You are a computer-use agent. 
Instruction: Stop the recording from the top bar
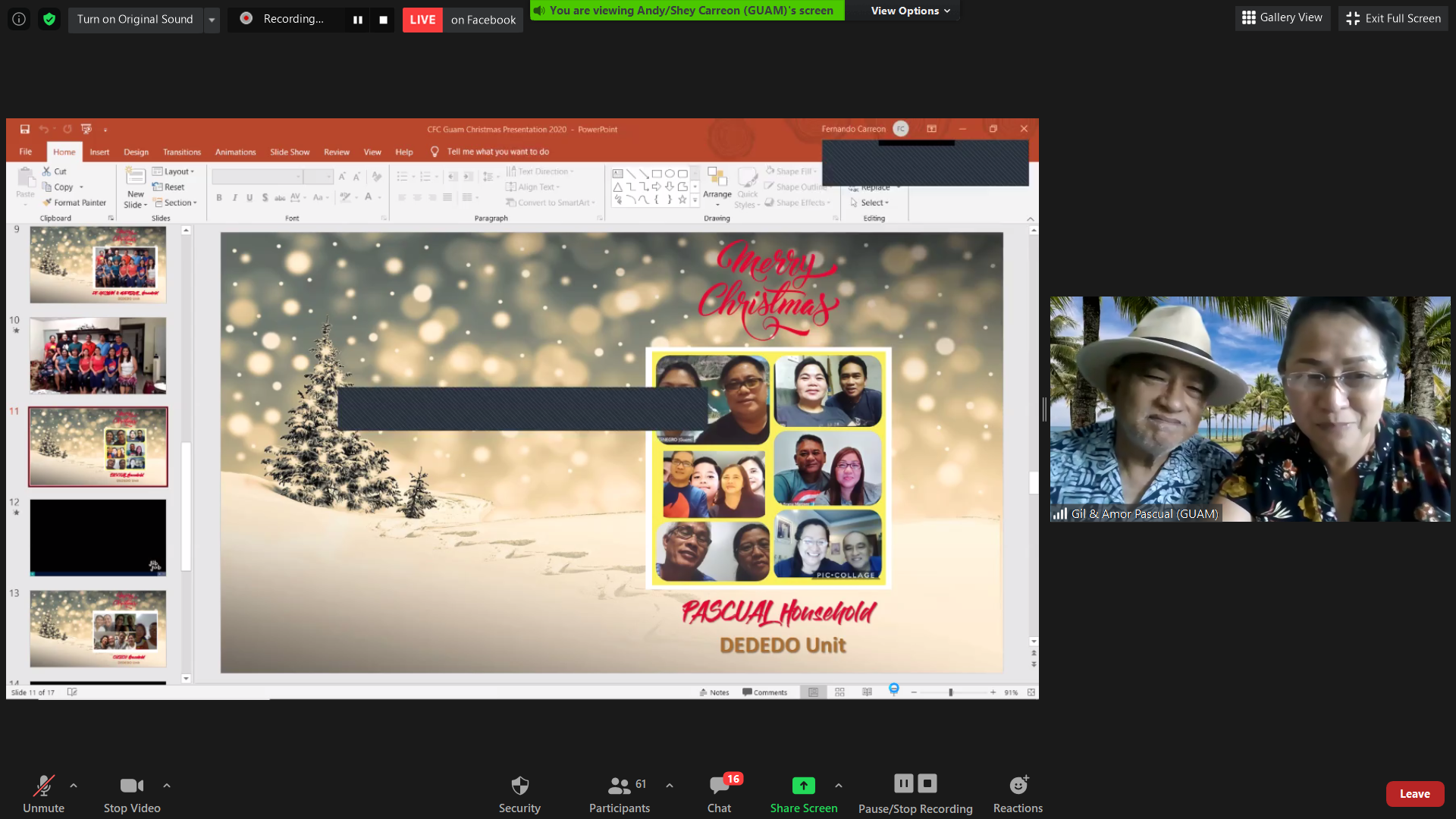click(x=383, y=20)
